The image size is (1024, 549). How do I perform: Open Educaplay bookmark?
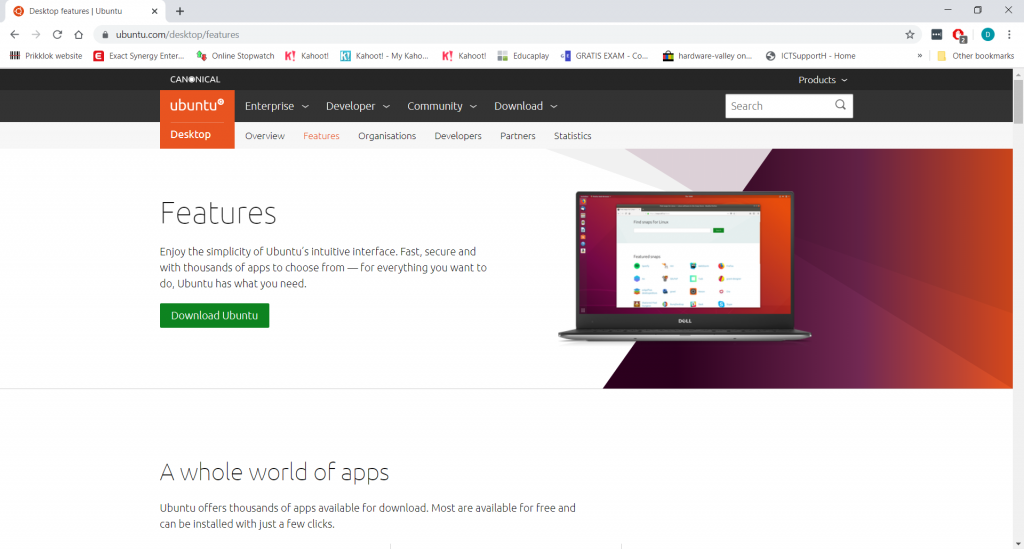[523, 56]
